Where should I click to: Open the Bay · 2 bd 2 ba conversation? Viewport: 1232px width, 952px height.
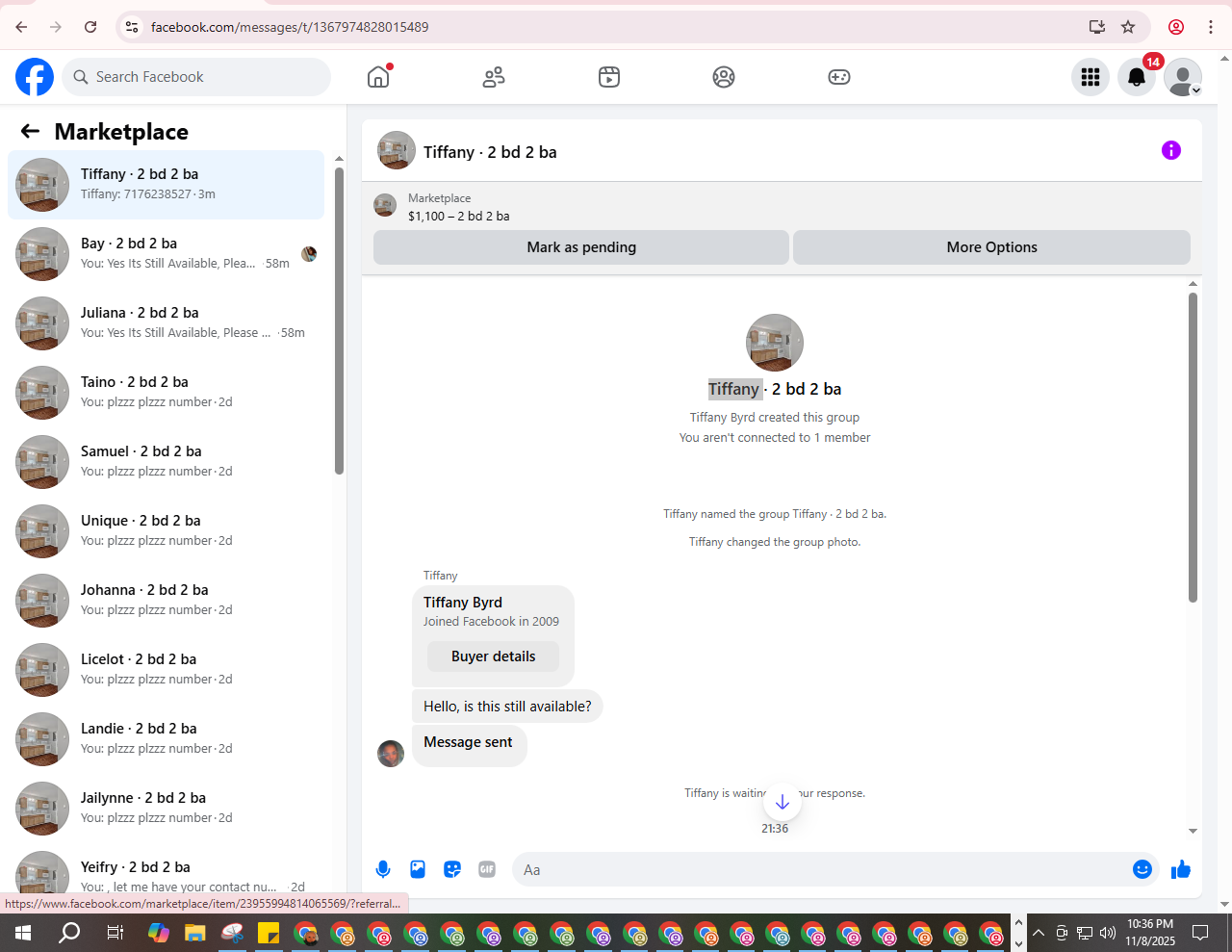coord(166,253)
